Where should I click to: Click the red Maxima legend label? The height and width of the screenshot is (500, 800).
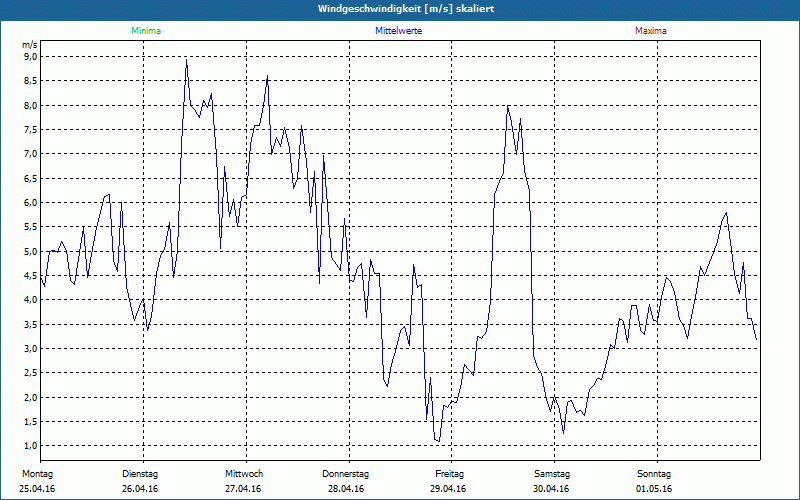651,31
